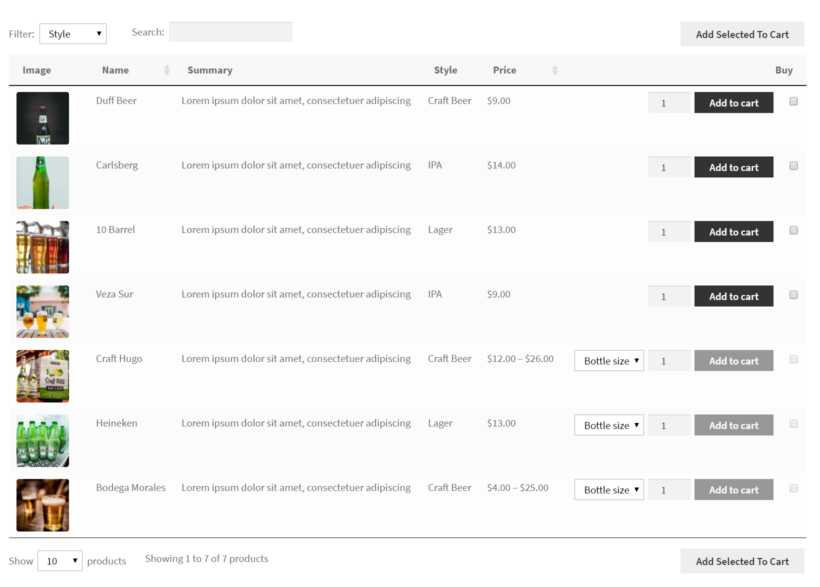This screenshot has width=820, height=587.
Task: Open the Carlsberg bottle thumbnail
Action: tap(42, 183)
